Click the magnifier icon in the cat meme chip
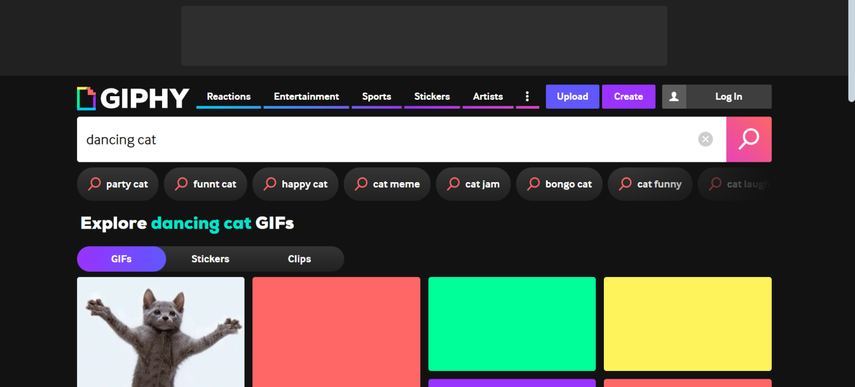The height and width of the screenshot is (387, 855). click(x=361, y=184)
